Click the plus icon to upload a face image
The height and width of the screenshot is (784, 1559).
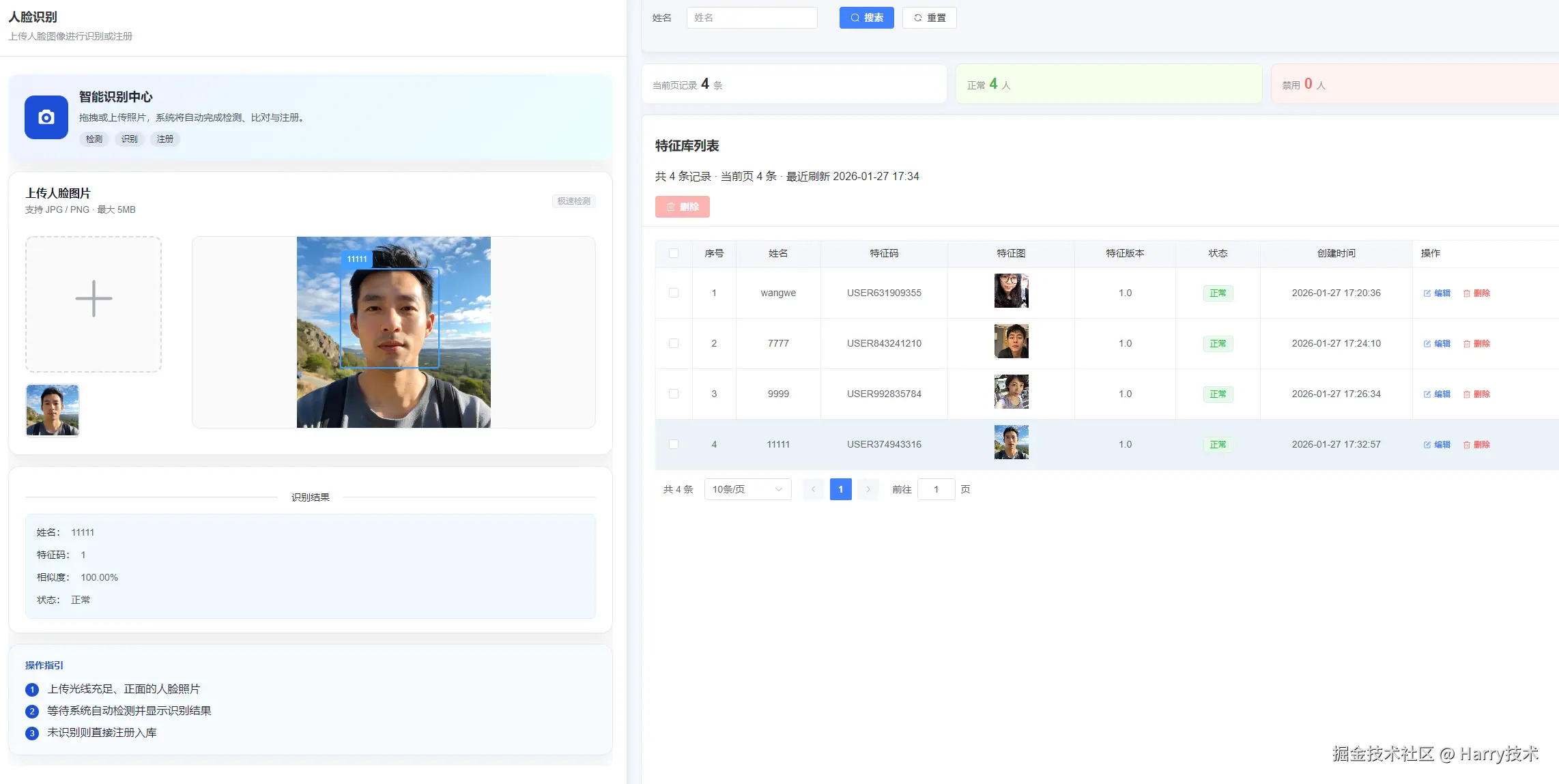point(94,299)
